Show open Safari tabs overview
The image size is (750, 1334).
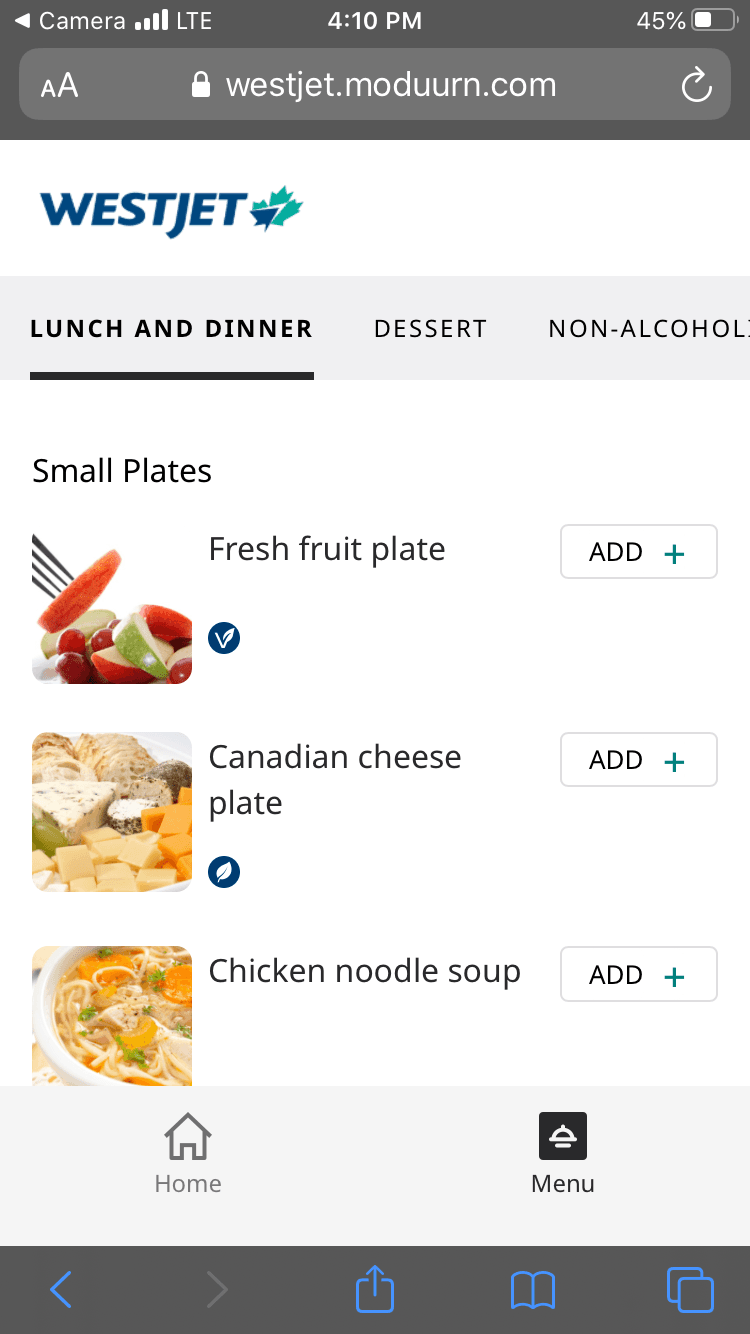[x=690, y=1289]
